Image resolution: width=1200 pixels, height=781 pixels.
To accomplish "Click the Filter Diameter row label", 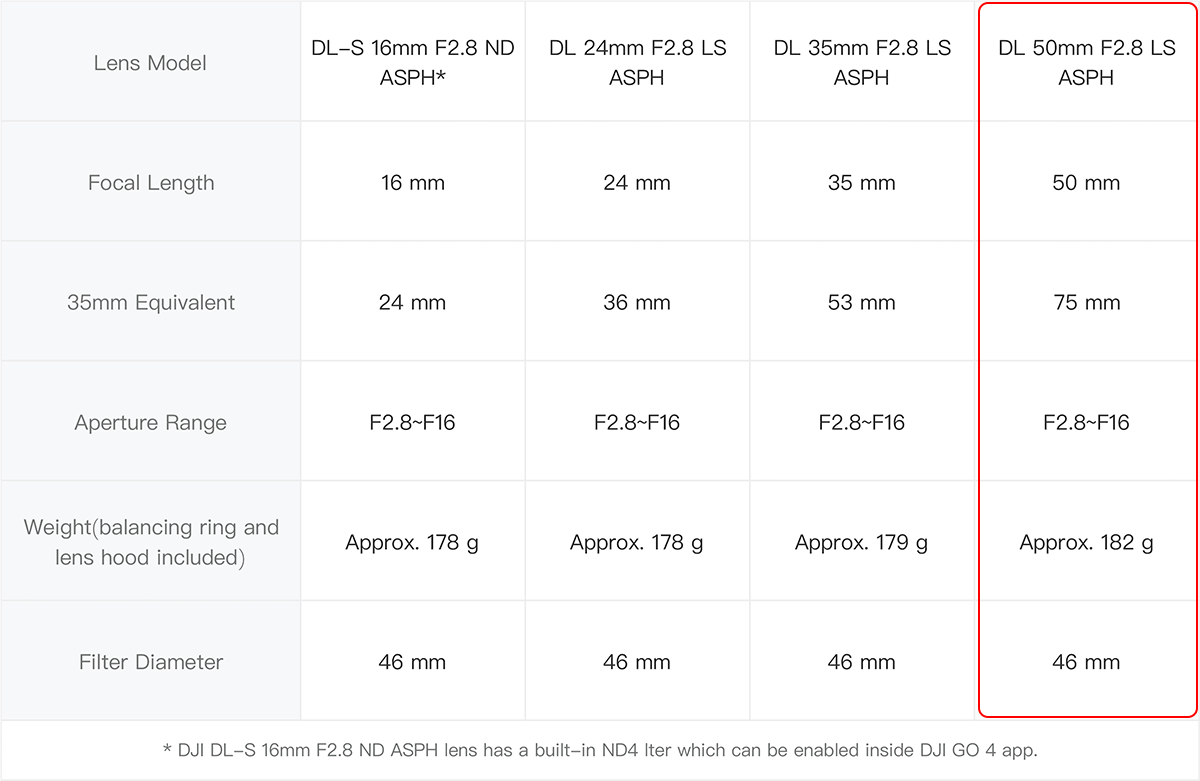I will (151, 662).
